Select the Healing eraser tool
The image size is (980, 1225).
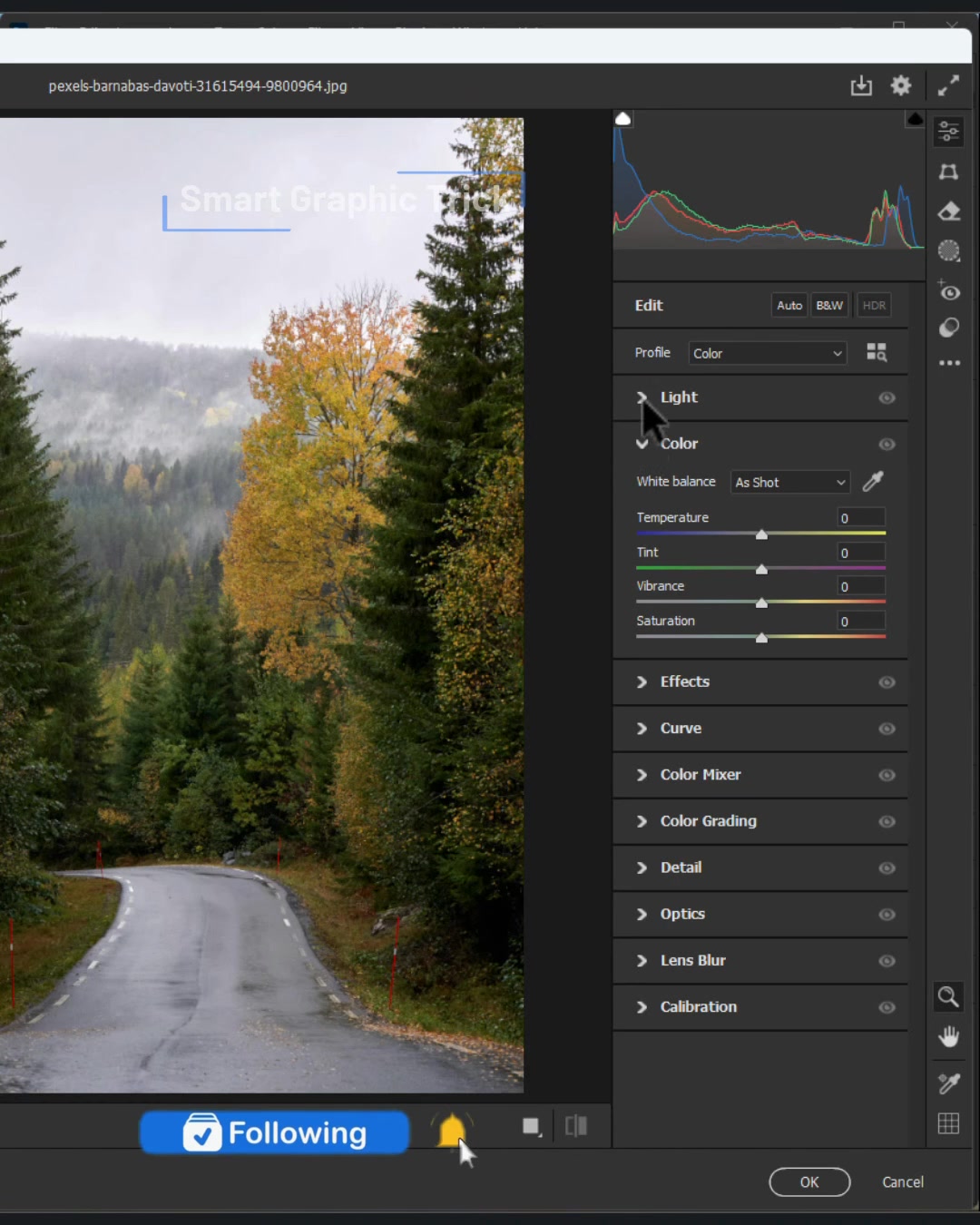click(949, 212)
